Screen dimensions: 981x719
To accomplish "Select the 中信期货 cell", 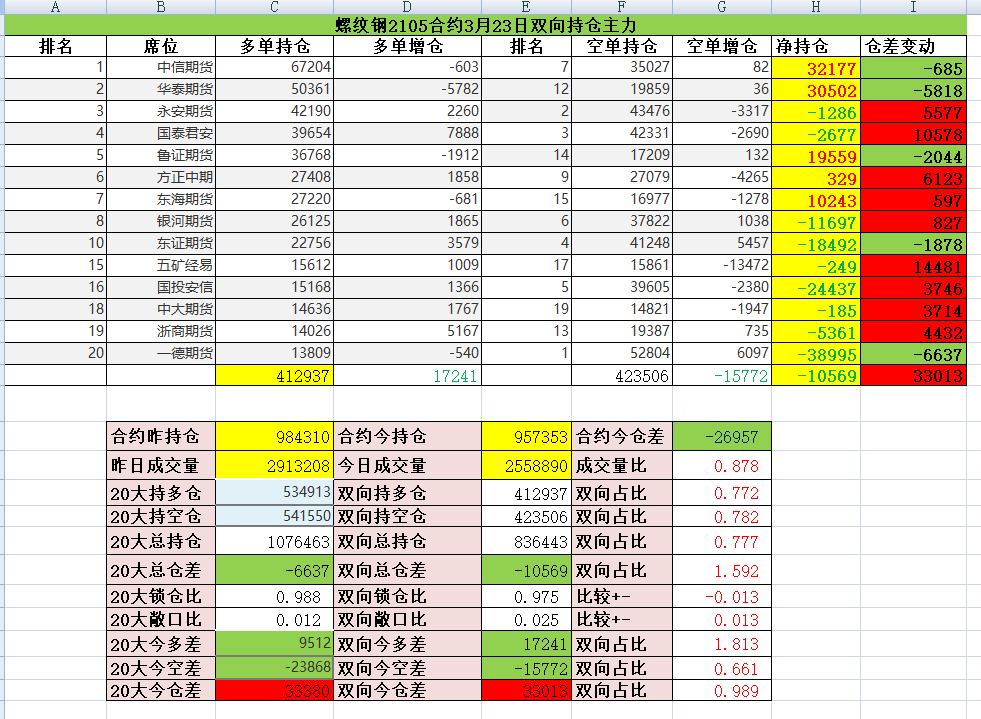I will point(160,68).
